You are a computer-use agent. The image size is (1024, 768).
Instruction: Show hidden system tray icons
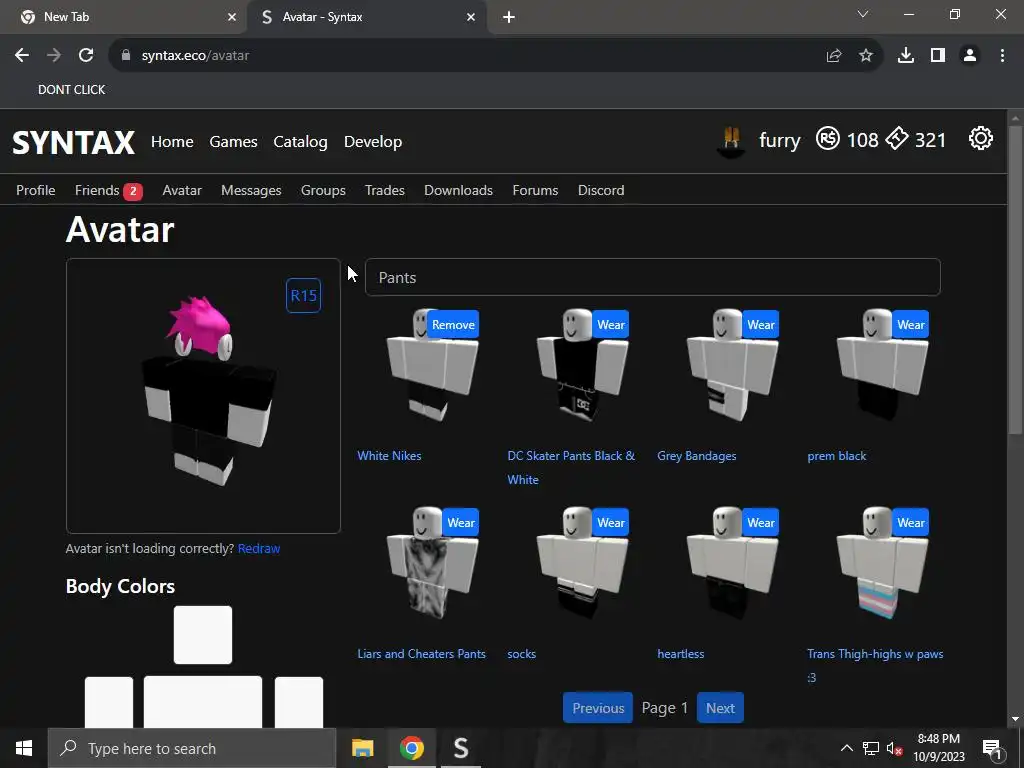[x=846, y=748]
